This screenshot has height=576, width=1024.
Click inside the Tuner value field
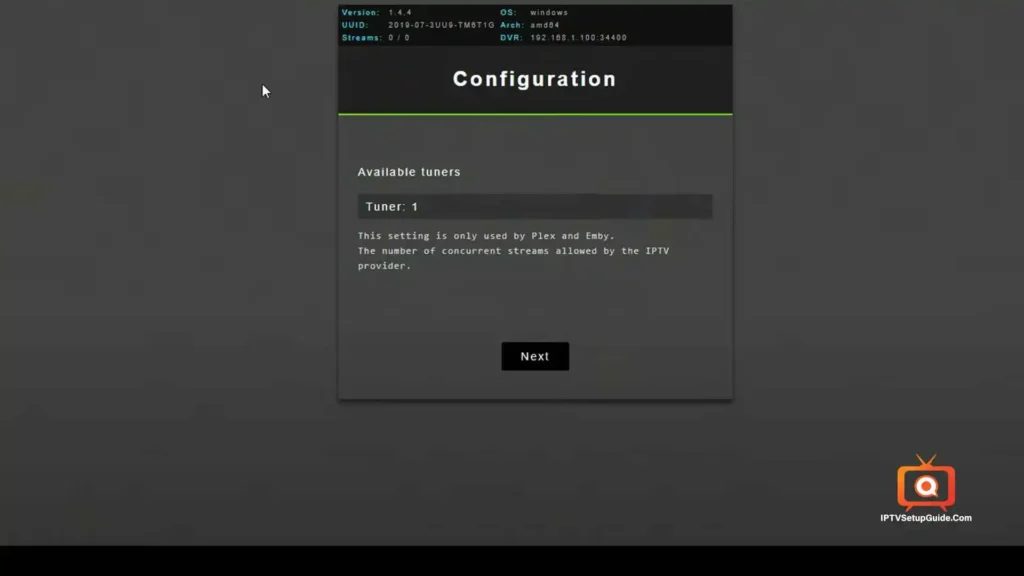(x=535, y=206)
